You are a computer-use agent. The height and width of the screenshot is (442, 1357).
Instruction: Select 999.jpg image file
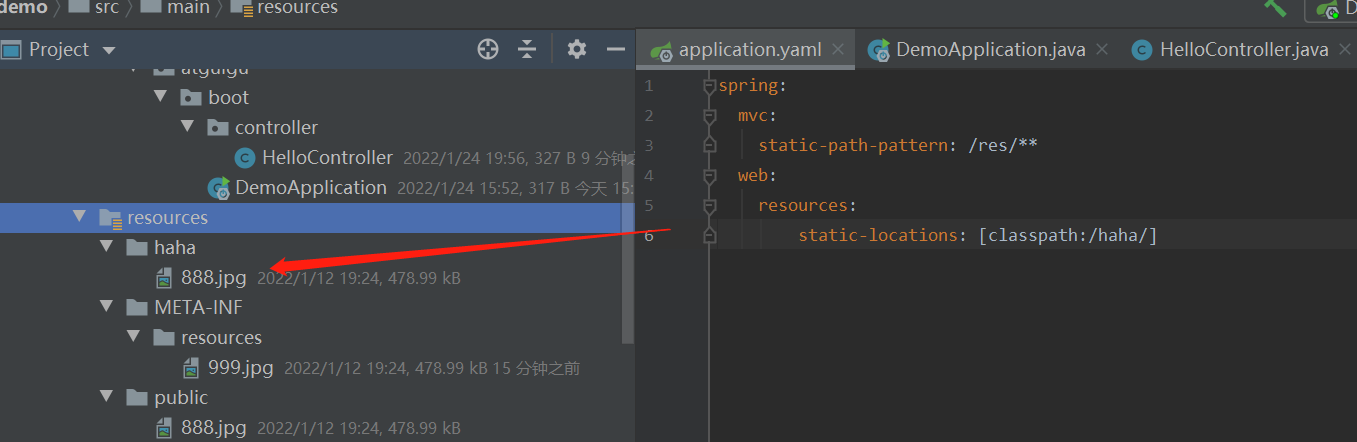coord(240,367)
